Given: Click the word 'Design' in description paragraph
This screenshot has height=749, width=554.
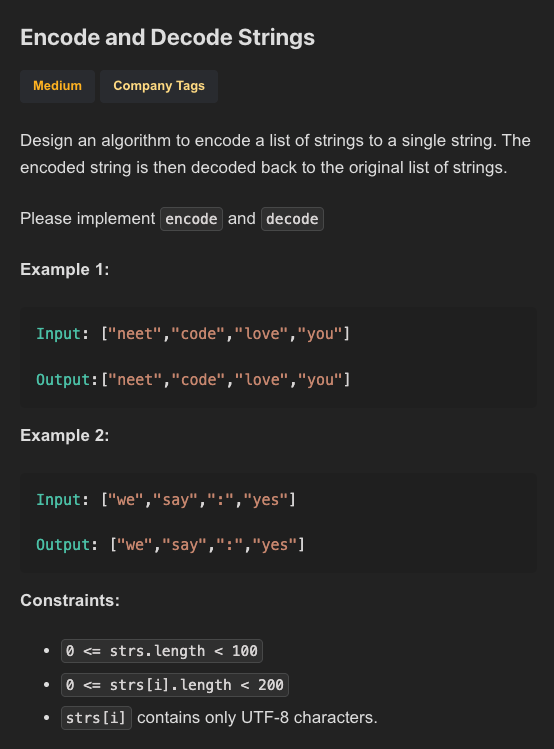Looking at the screenshot, I should click(46, 140).
